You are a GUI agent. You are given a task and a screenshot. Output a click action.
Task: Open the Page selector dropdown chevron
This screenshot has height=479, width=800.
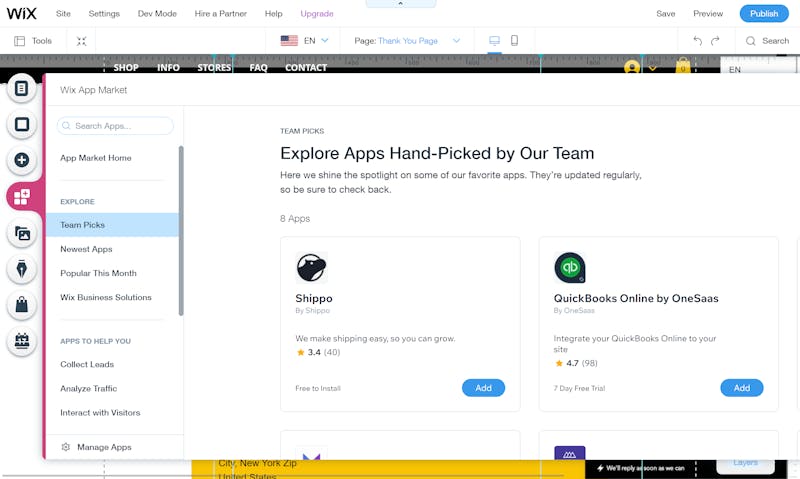[x=457, y=40]
